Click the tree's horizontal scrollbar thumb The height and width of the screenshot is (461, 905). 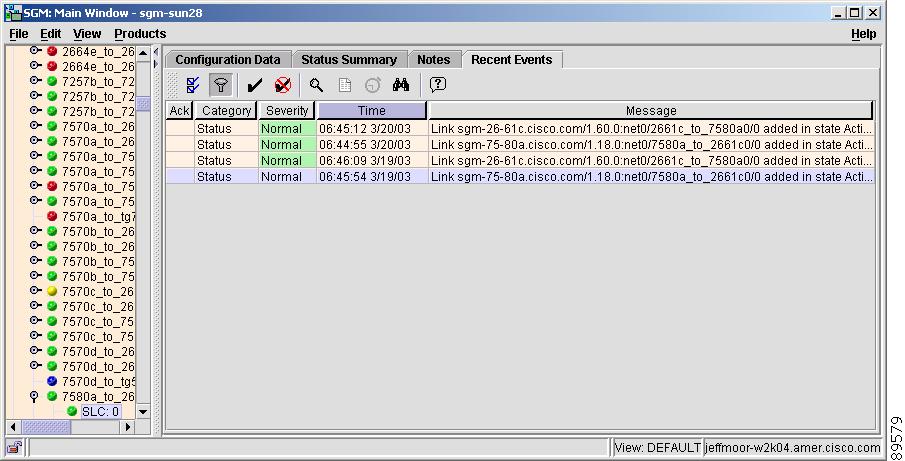46,427
